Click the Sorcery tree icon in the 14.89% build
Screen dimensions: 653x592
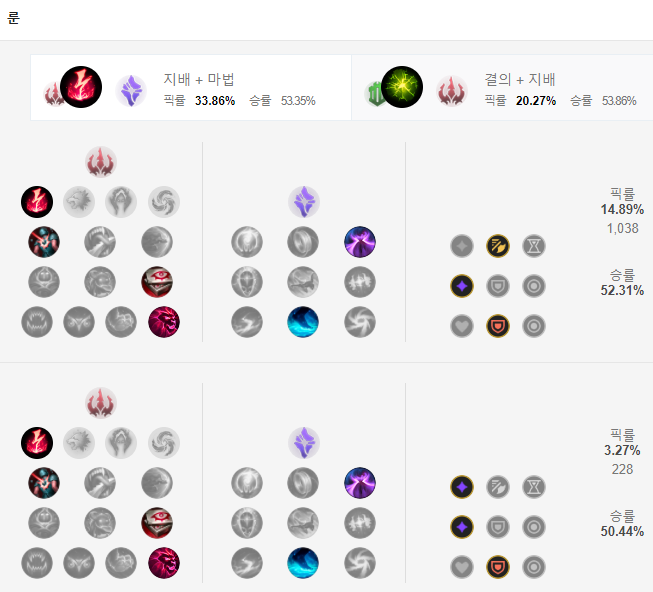point(304,202)
